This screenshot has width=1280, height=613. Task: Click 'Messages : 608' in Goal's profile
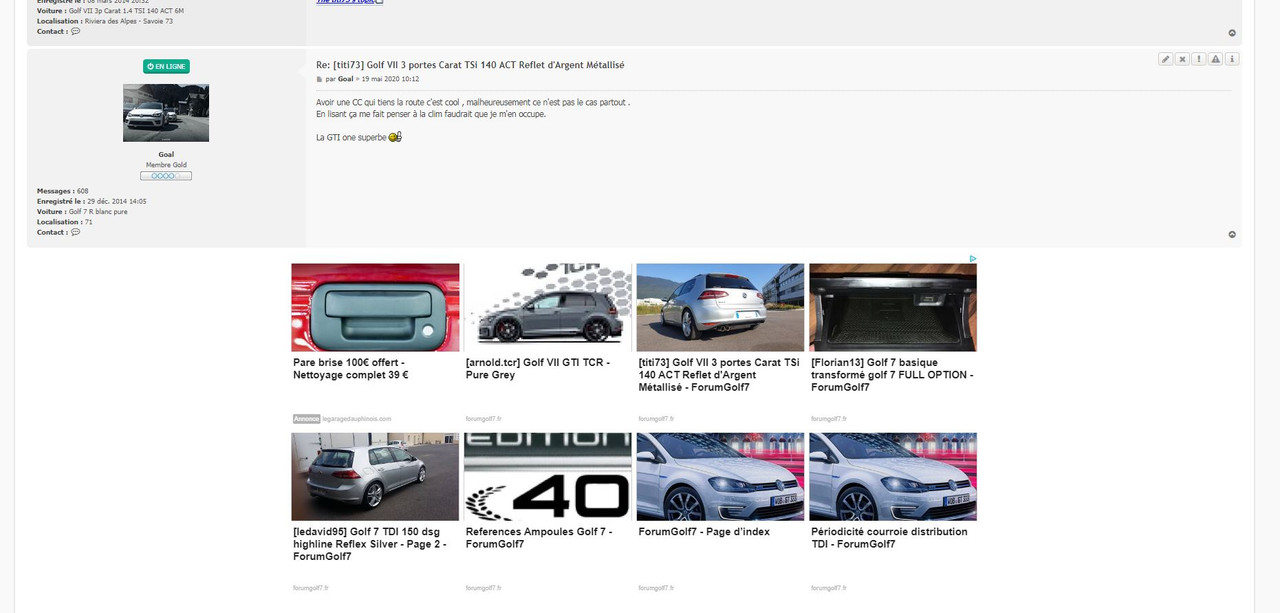tap(63, 191)
